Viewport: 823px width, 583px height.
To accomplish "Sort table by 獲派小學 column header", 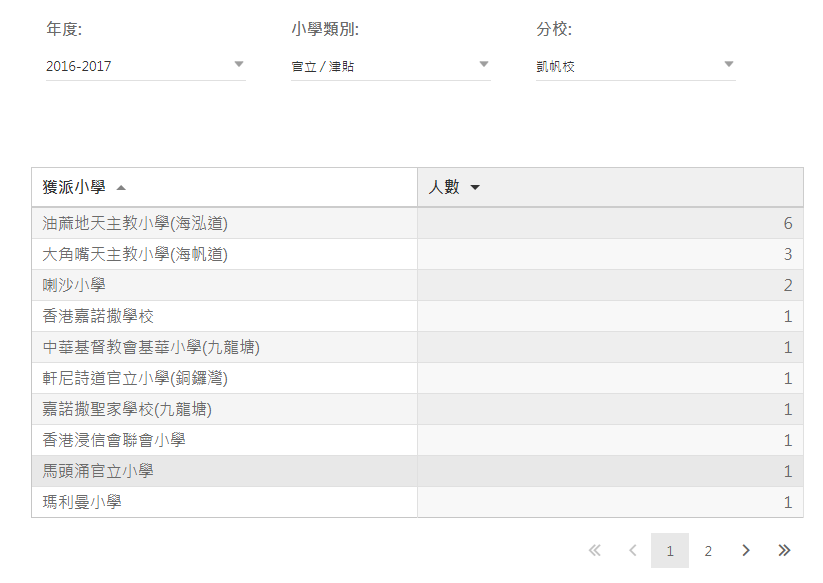I will [74, 187].
